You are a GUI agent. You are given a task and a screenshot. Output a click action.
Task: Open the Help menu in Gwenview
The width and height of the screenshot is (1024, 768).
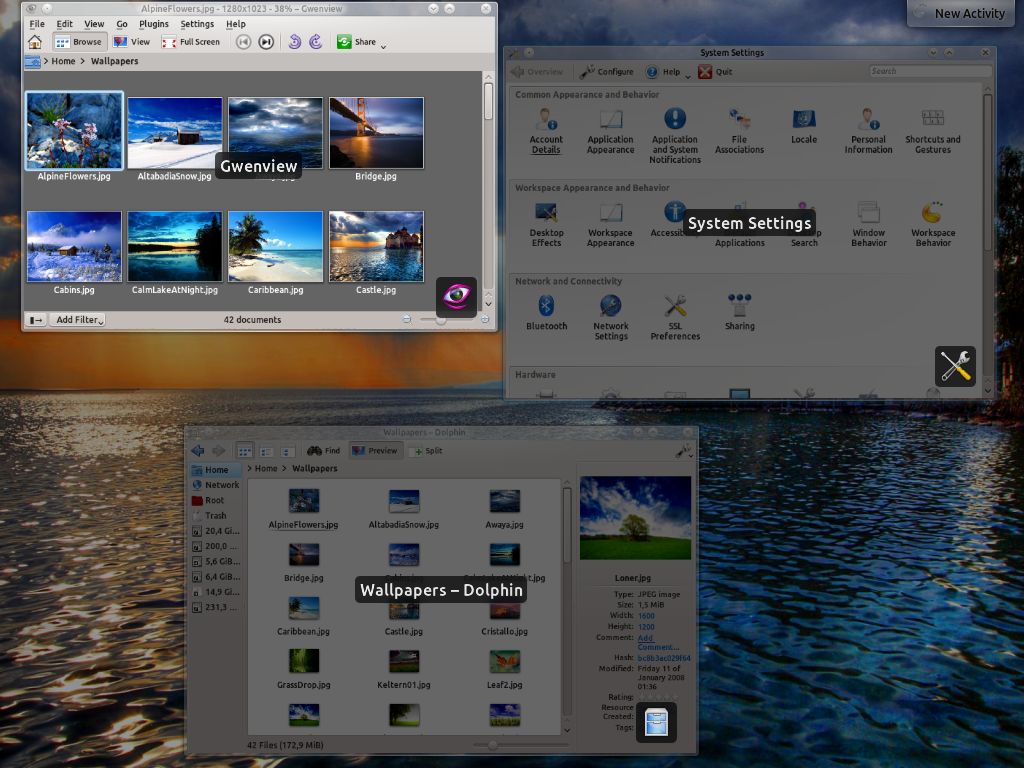point(236,24)
